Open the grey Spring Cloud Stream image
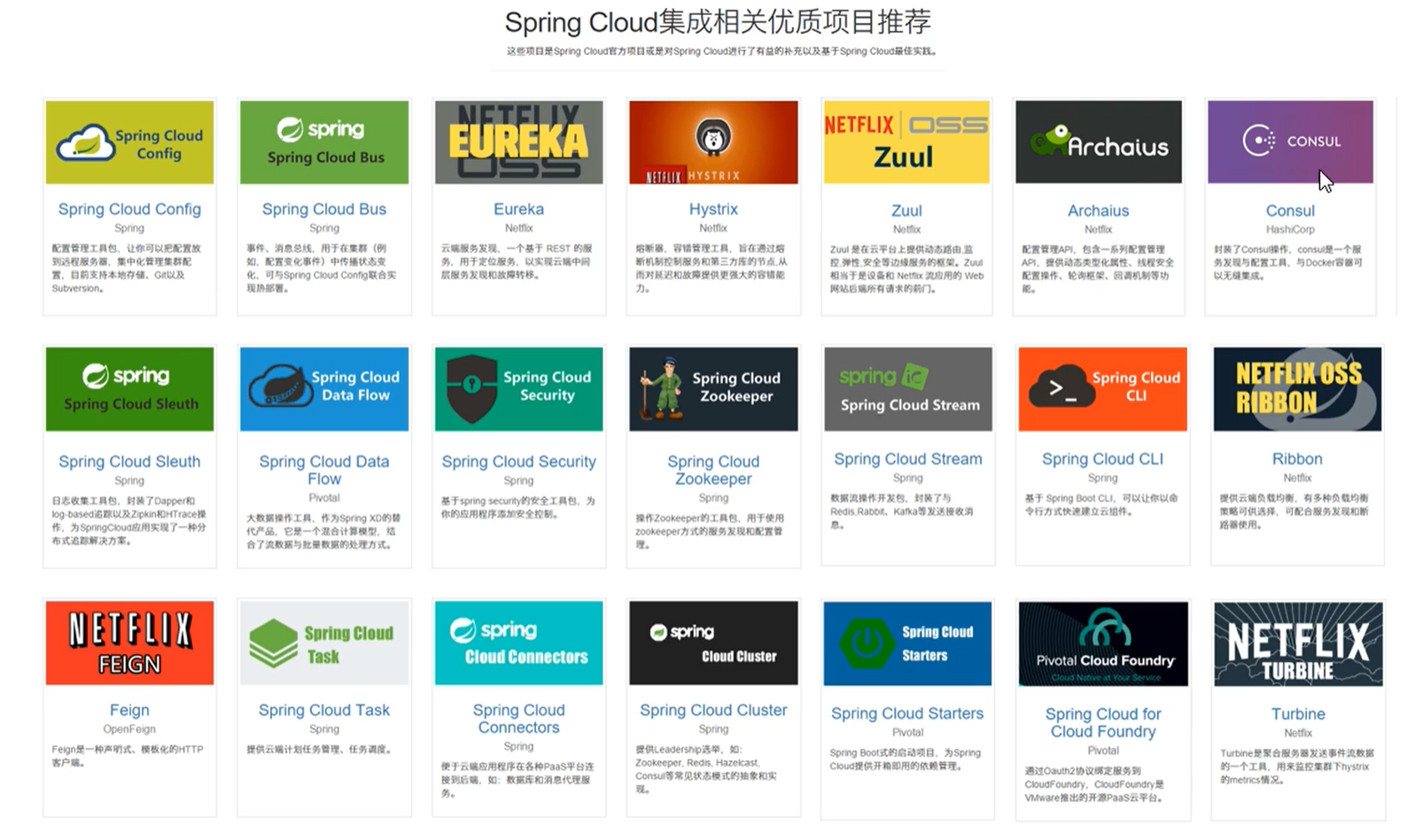The height and width of the screenshot is (840, 1415). [x=908, y=390]
